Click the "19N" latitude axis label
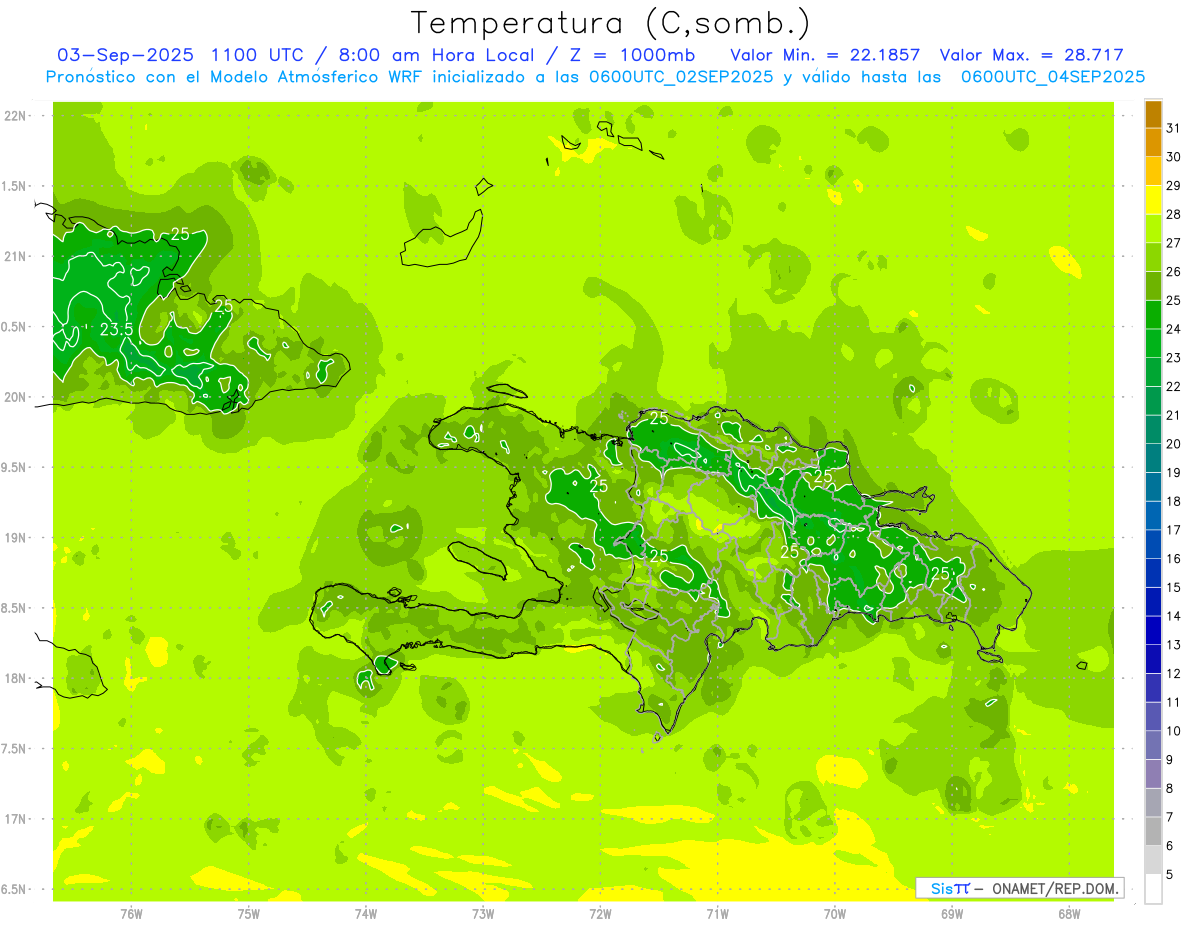1200x927 pixels. 15,538
